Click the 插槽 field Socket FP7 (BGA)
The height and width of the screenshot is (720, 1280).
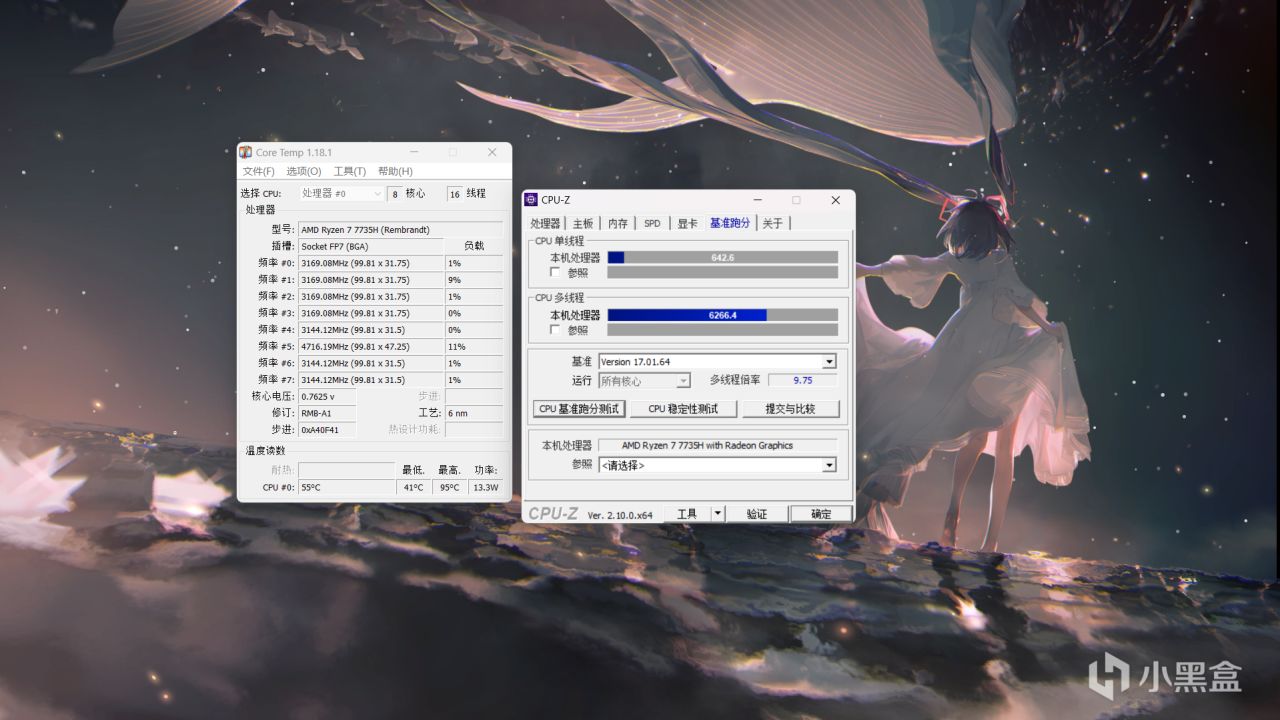coord(370,246)
